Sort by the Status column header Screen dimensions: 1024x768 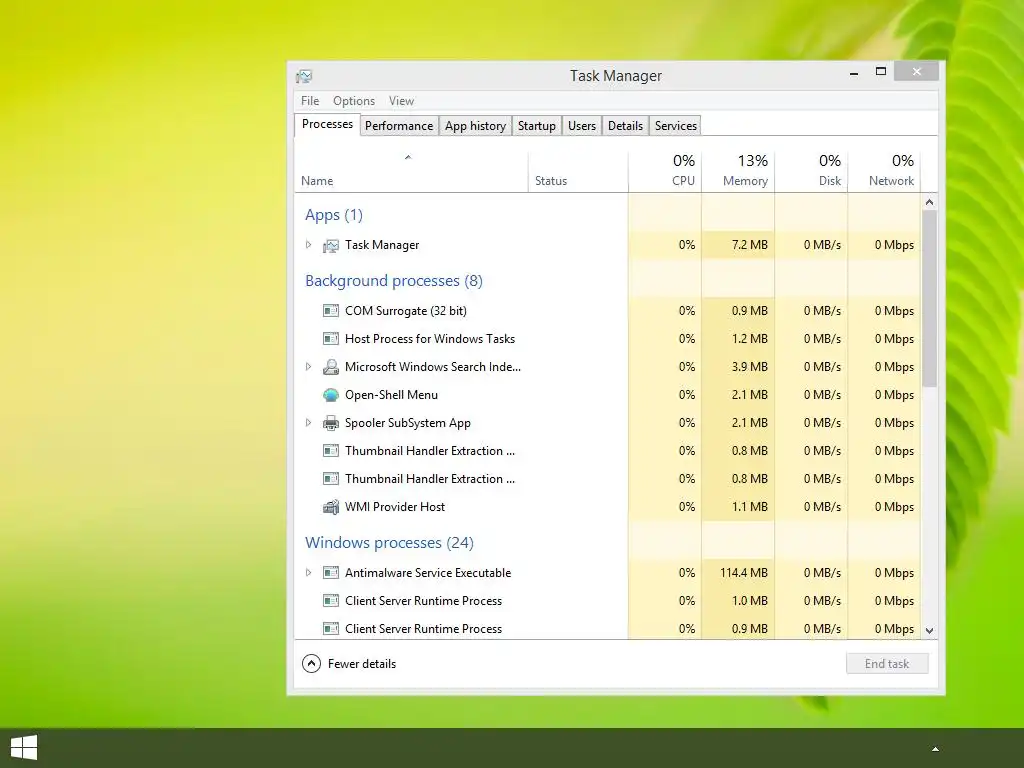pyautogui.click(x=578, y=172)
